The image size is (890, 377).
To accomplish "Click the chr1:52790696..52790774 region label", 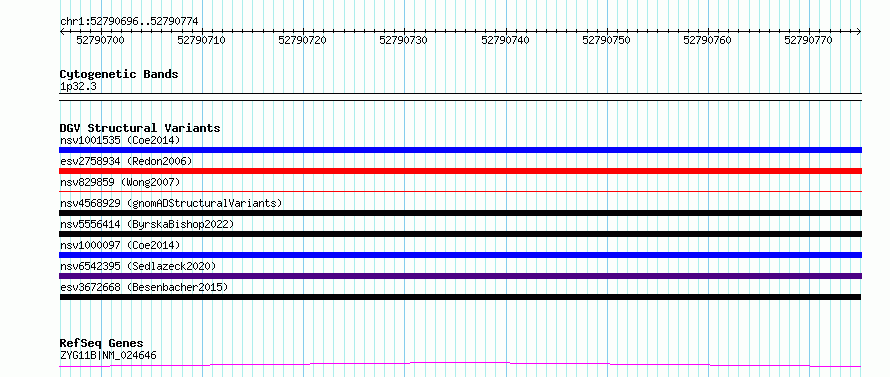I will point(129,21).
